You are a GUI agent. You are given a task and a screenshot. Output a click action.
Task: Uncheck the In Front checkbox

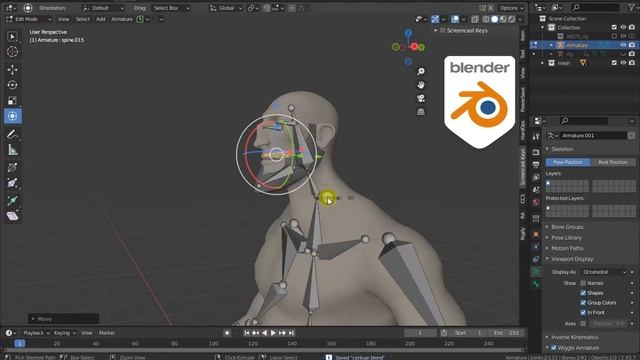coord(583,312)
